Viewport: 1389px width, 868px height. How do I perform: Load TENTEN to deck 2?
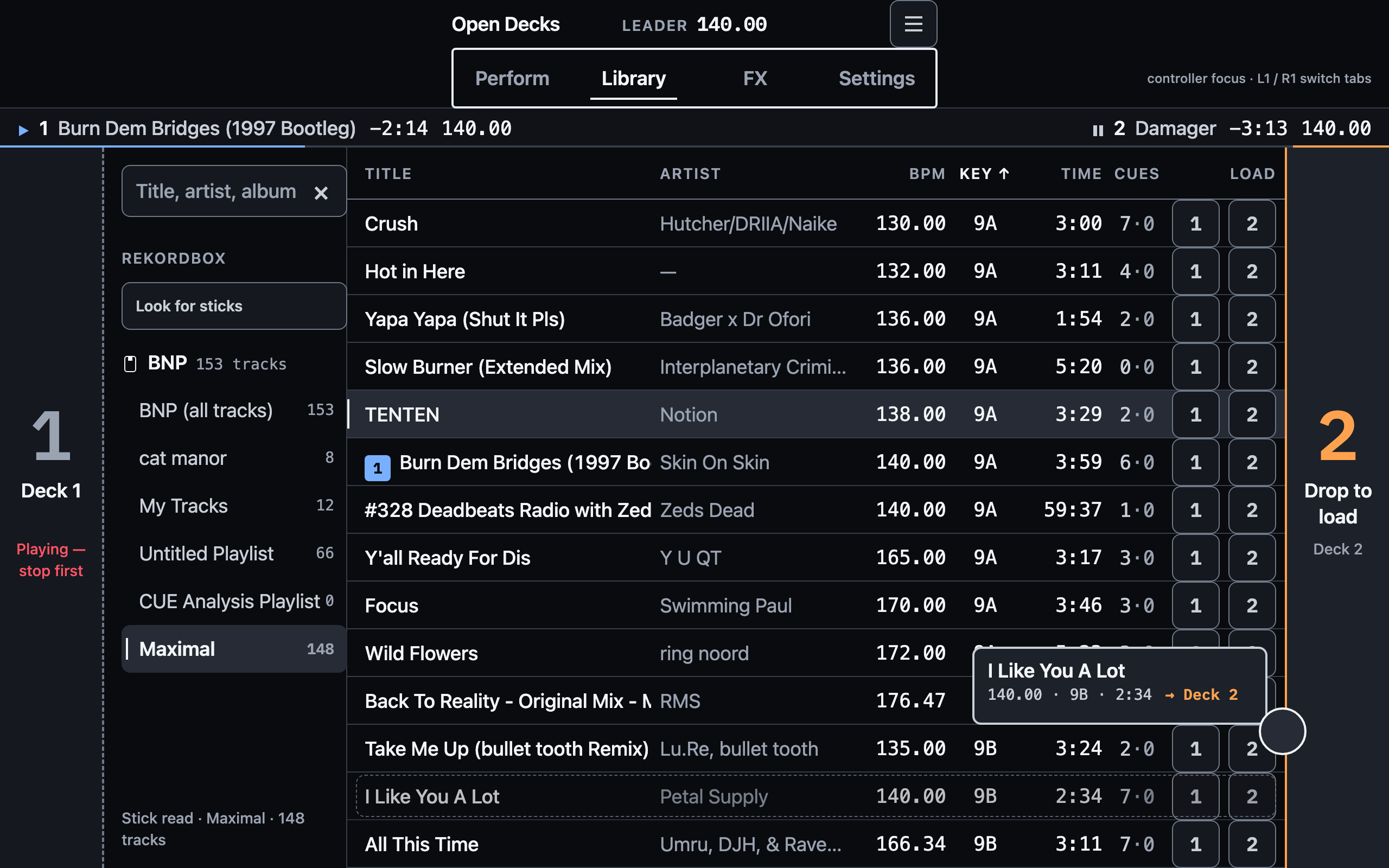click(1252, 414)
